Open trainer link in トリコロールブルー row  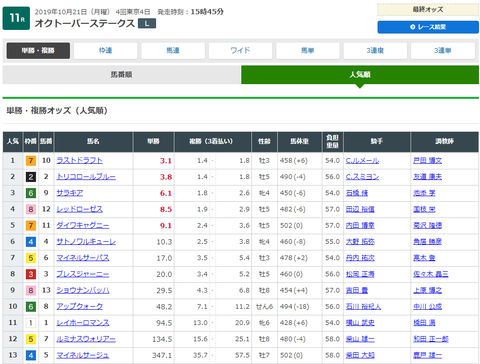pyautogui.click(x=428, y=177)
